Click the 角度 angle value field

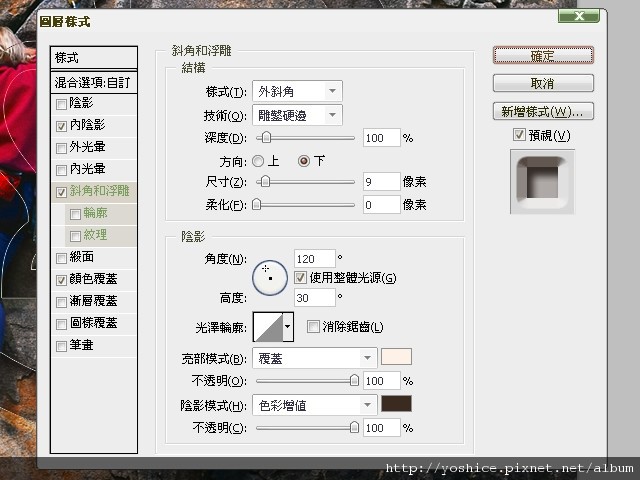[x=315, y=258]
